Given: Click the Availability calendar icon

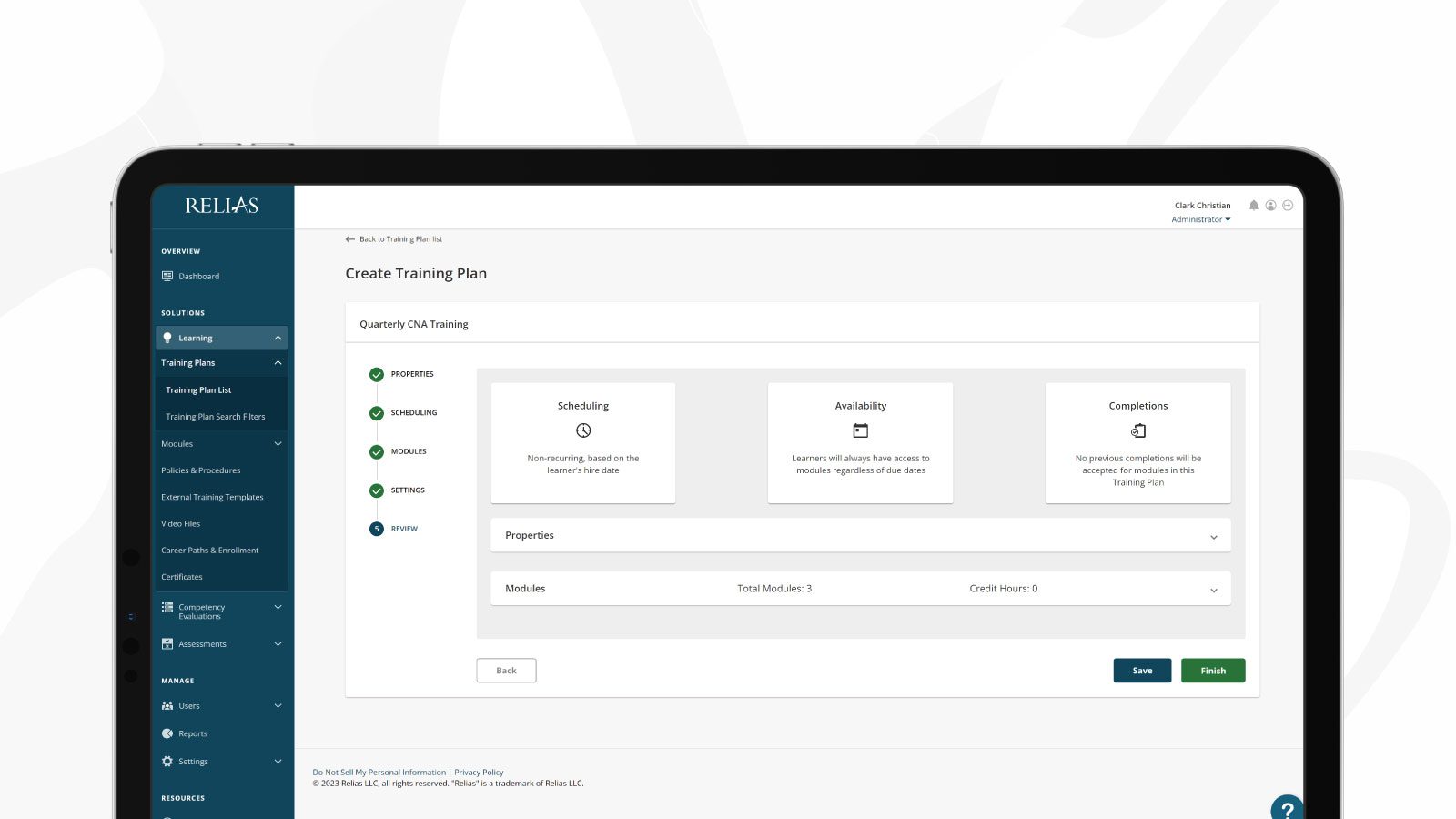Looking at the screenshot, I should coord(861,430).
